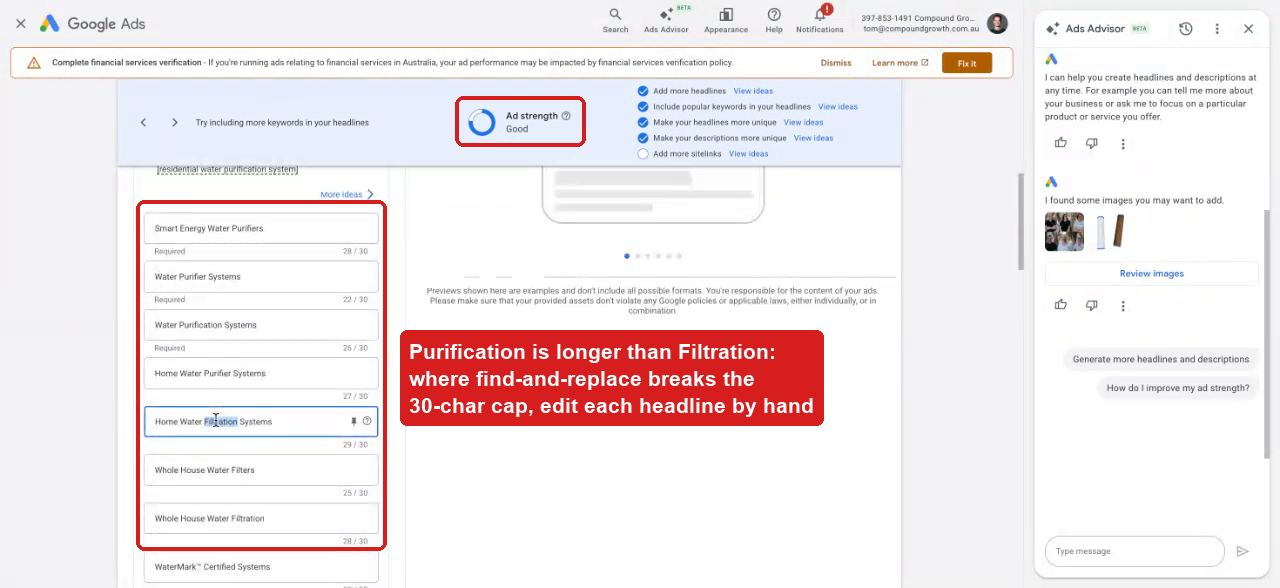The height and width of the screenshot is (588, 1280).
Task: Thumbs up the images suggestion message
Action: (x=1061, y=305)
